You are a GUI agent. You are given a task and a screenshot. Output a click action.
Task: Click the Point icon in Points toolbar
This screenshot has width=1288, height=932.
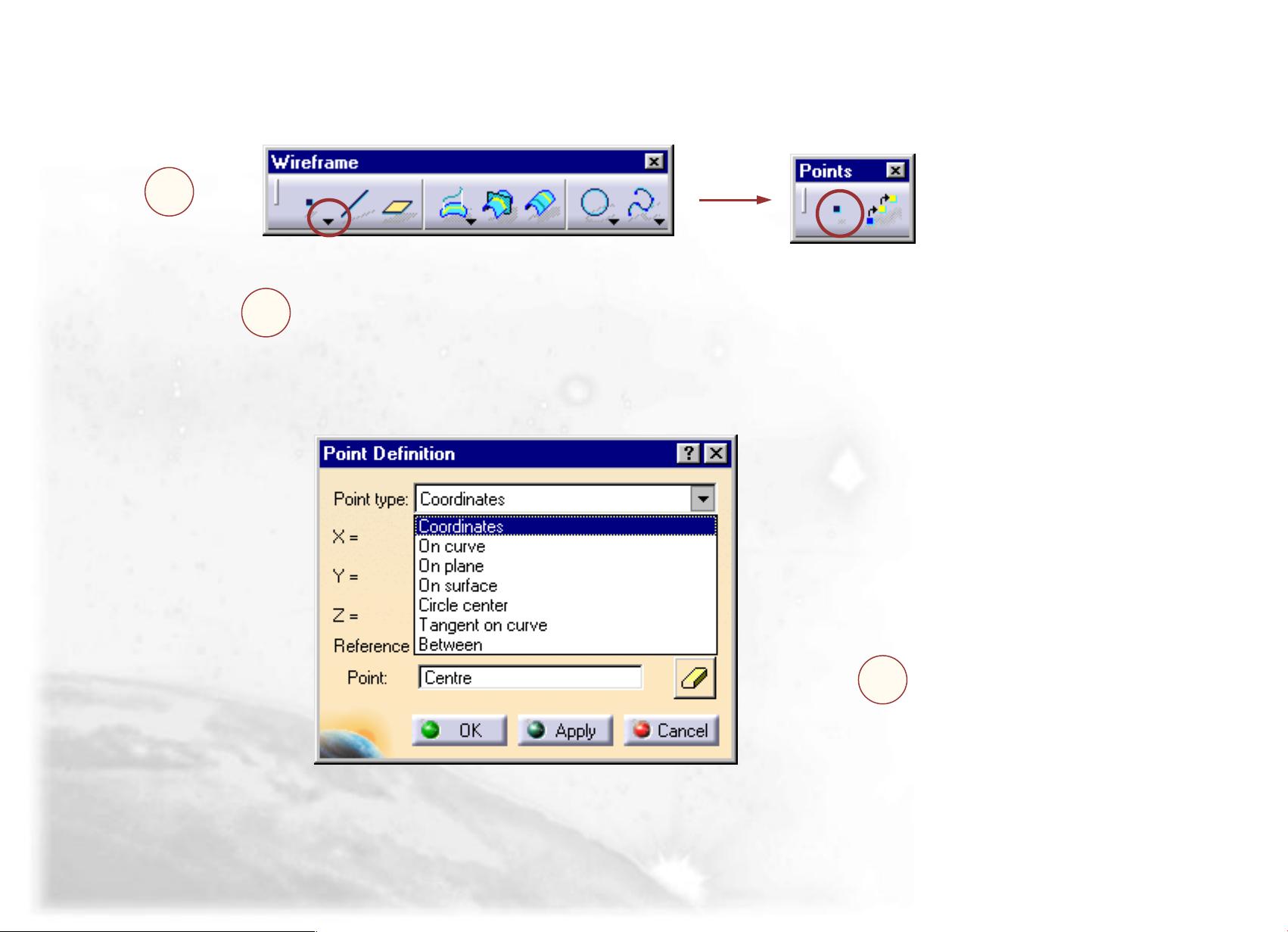pyautogui.click(x=837, y=210)
